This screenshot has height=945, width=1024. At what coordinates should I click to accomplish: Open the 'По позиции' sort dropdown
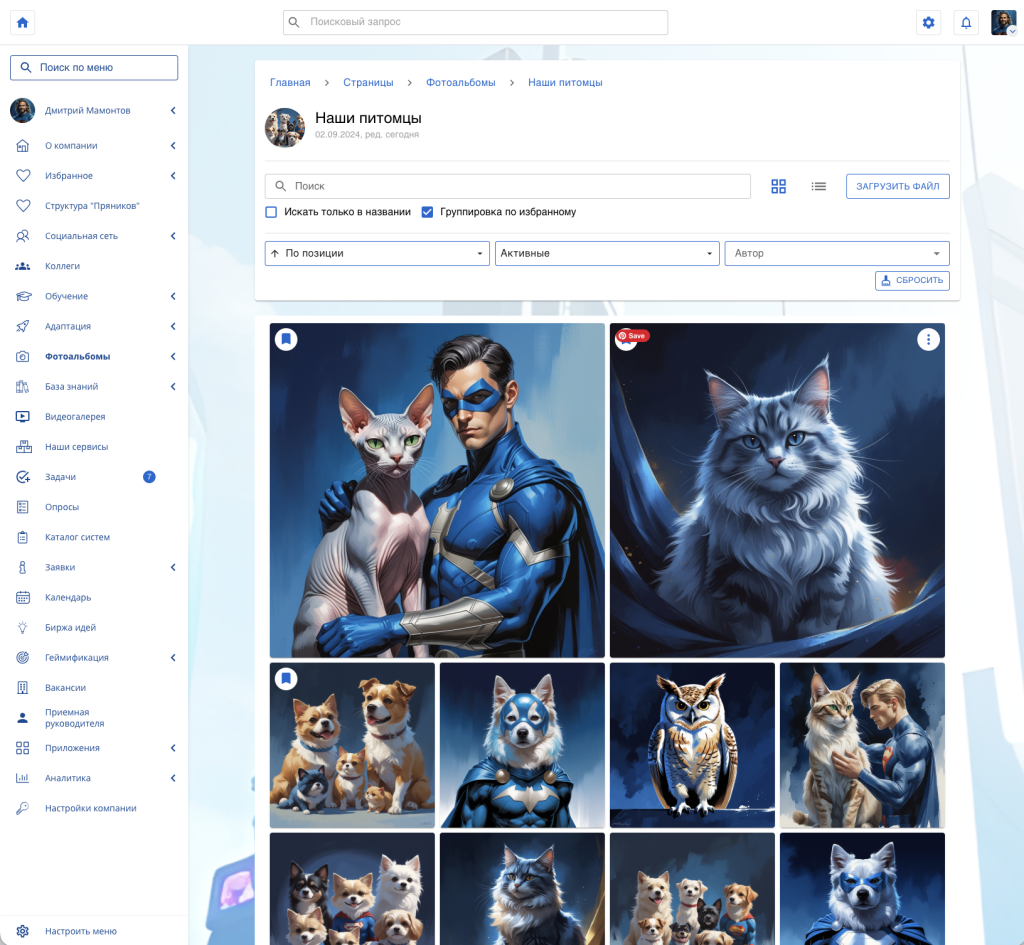click(377, 253)
